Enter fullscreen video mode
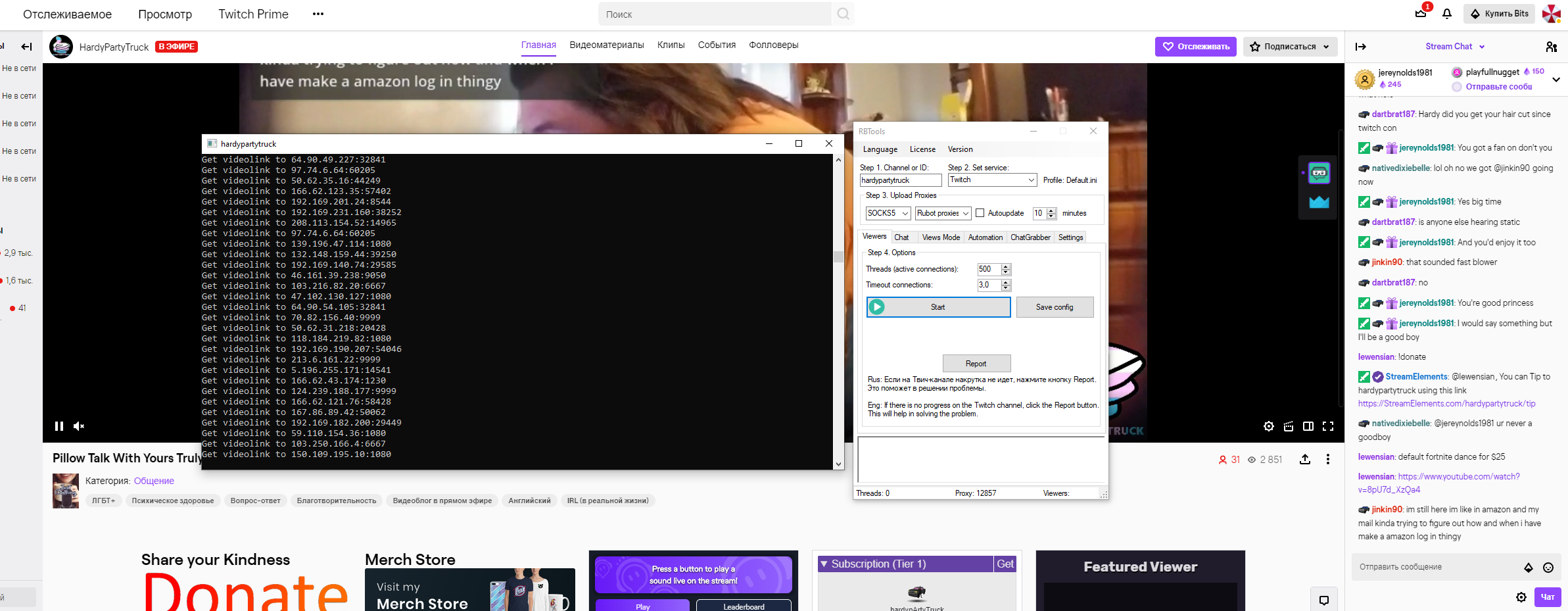Screen dimensions: 1568x611 1328,426
